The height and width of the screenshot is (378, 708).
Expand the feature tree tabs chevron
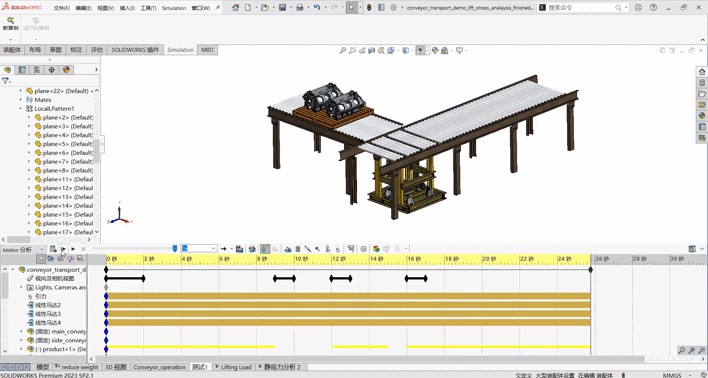point(96,70)
